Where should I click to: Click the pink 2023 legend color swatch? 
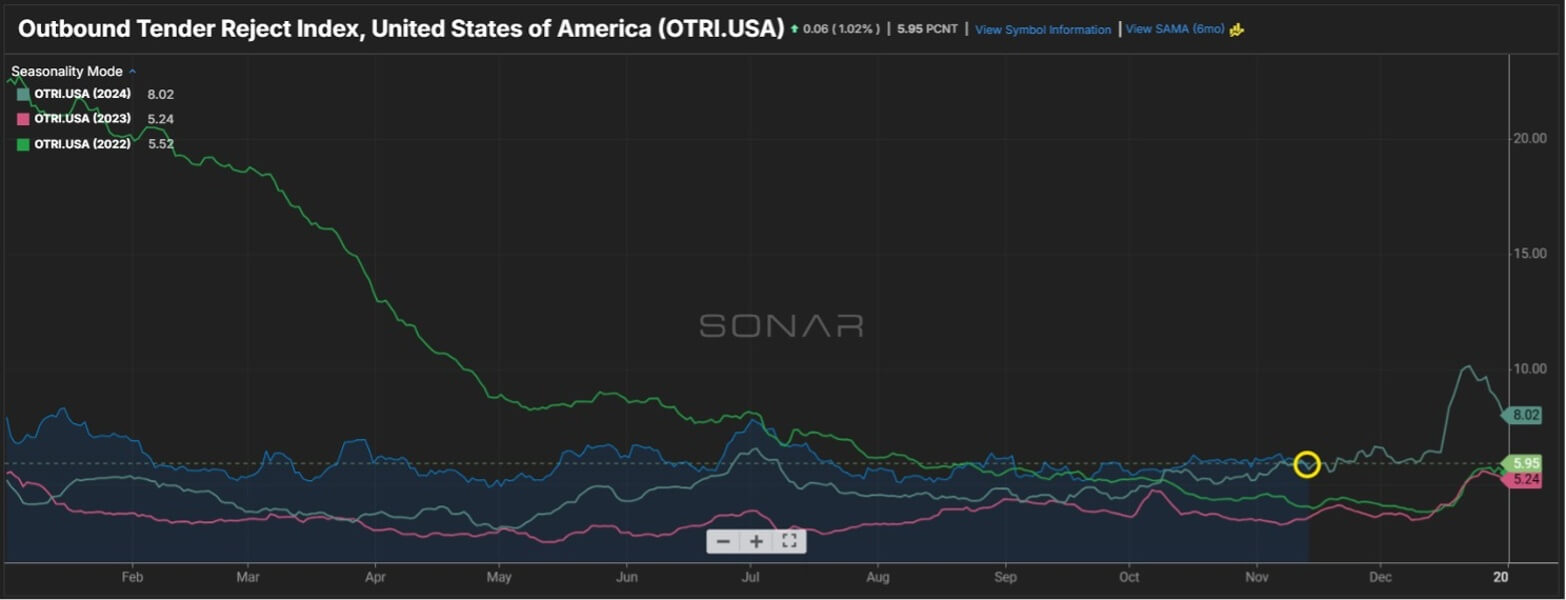pos(23,119)
